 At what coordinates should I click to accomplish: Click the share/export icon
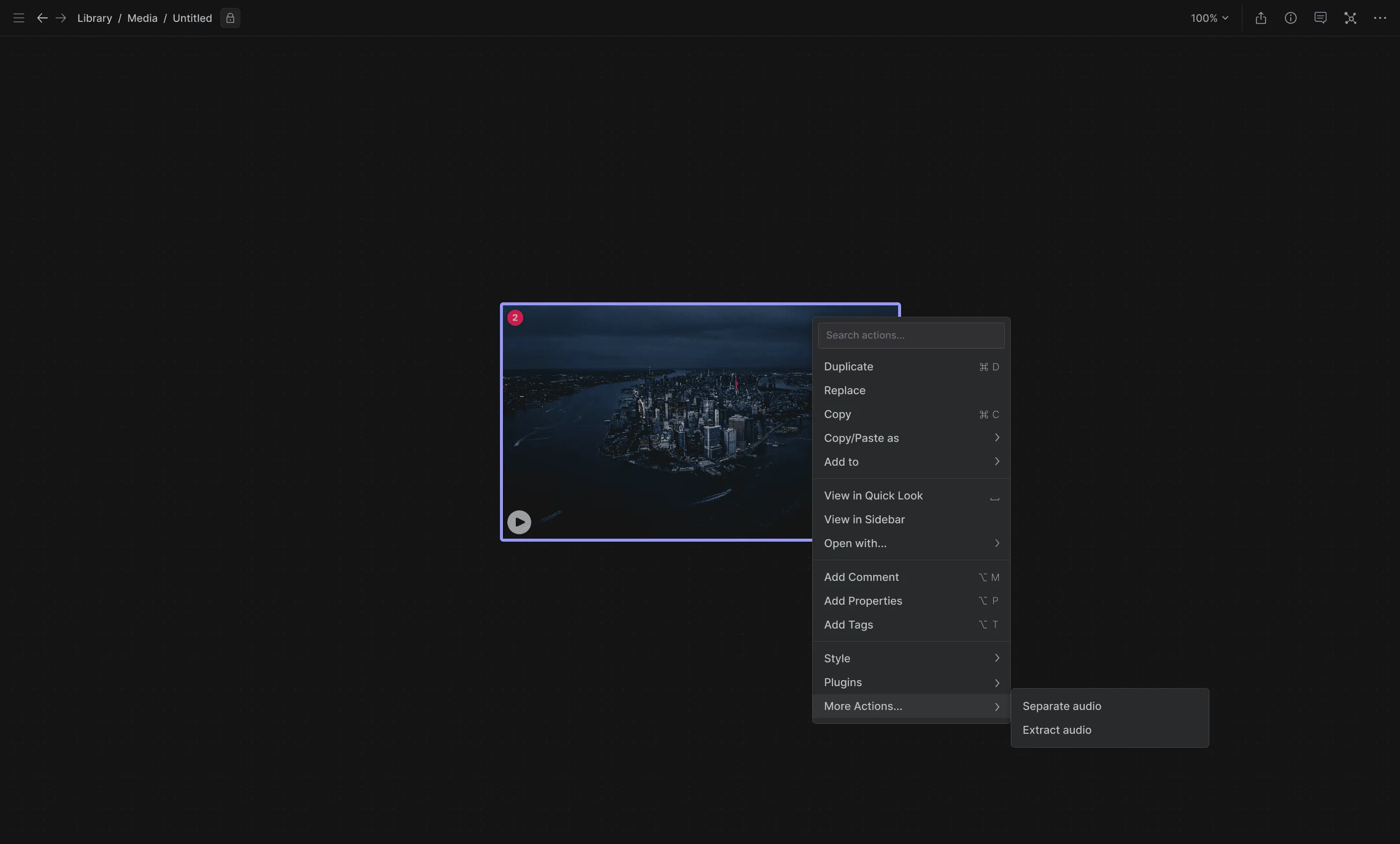[1261, 18]
